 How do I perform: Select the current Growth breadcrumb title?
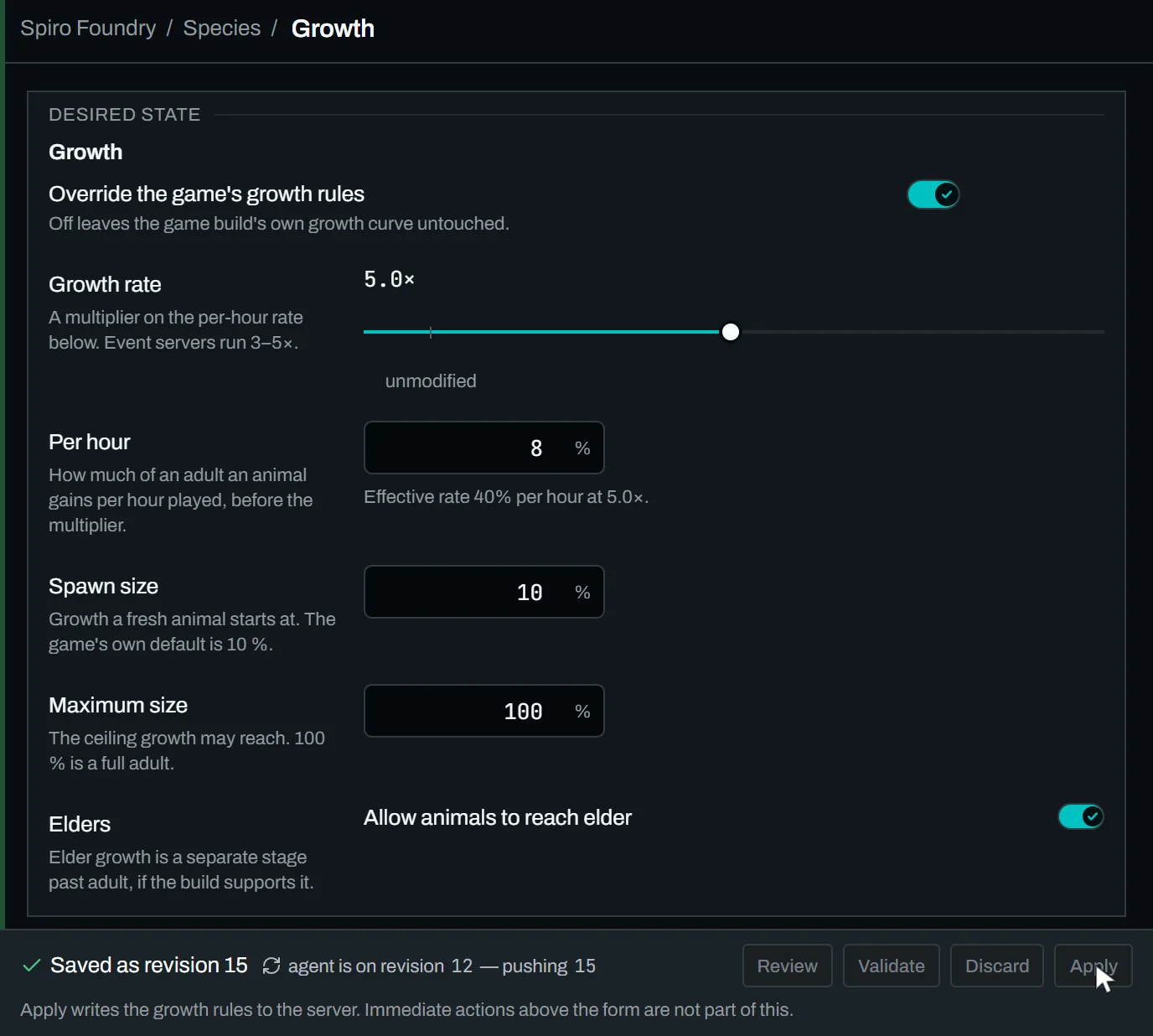coord(333,28)
